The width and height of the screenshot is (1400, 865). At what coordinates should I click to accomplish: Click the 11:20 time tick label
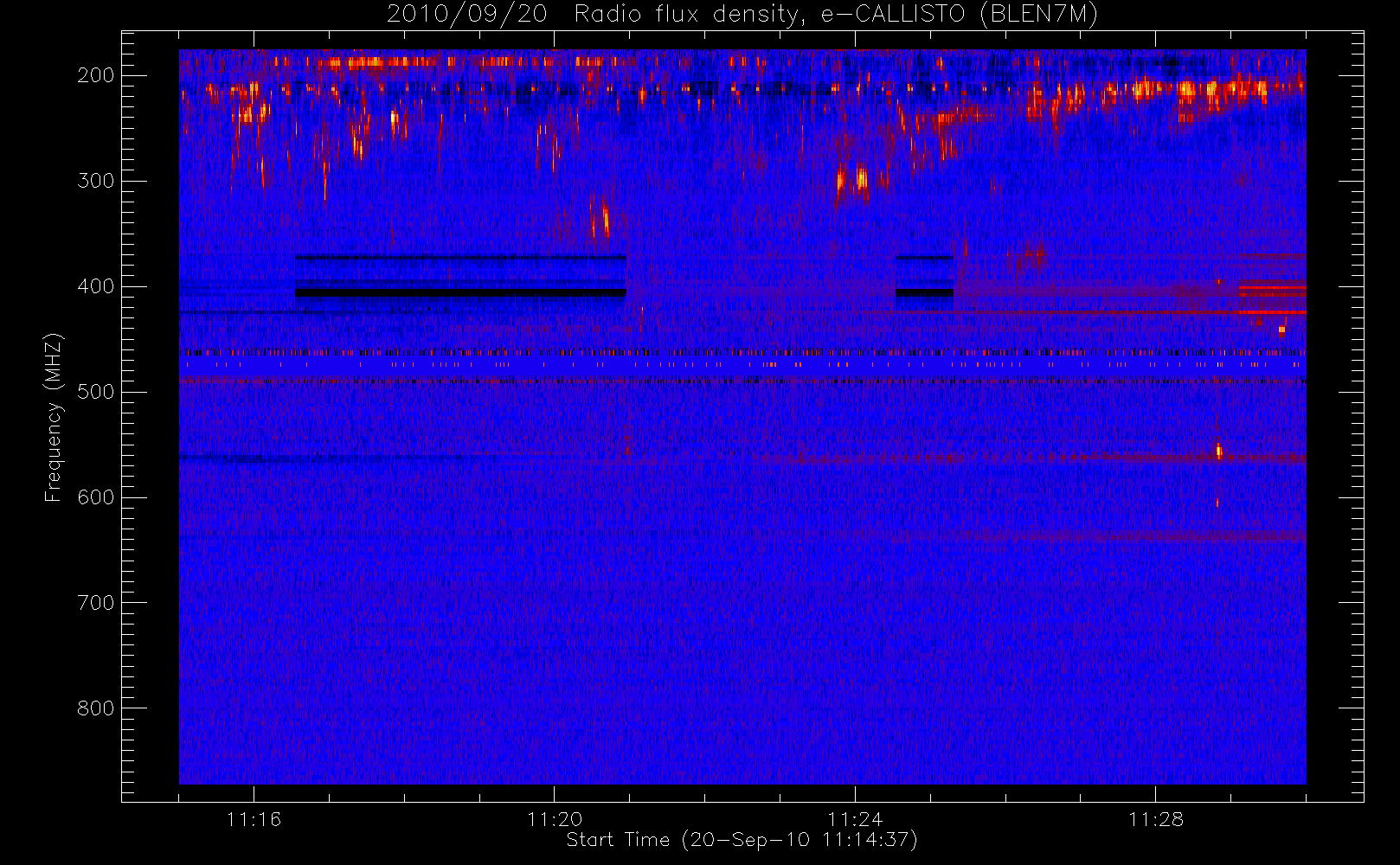pos(554,819)
